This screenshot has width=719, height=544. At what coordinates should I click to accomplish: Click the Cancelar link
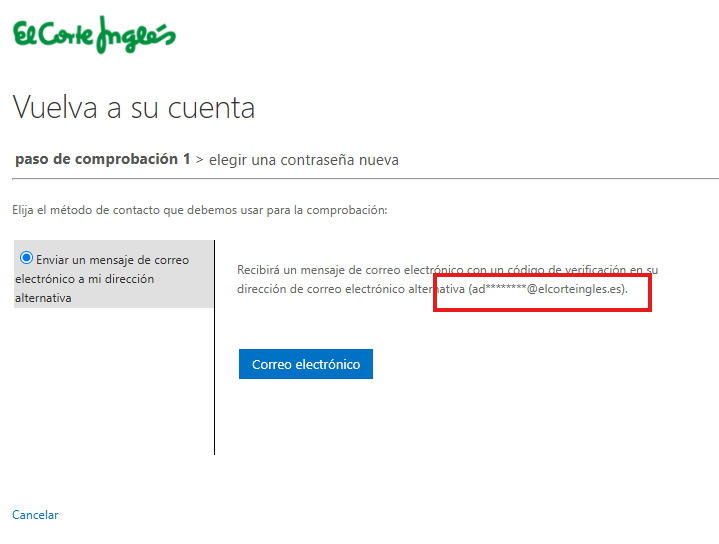pyautogui.click(x=35, y=515)
